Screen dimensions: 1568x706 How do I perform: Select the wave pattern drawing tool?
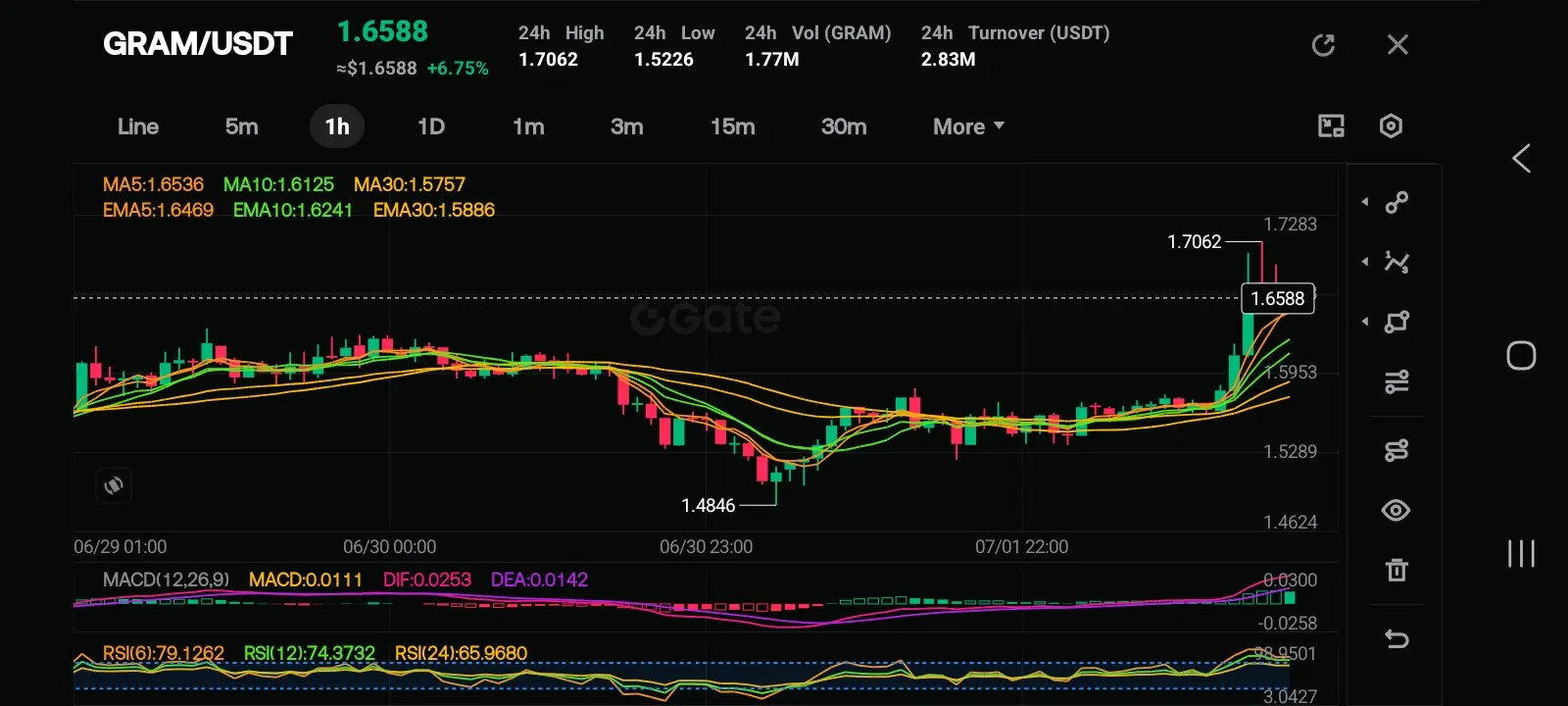[x=1396, y=262]
